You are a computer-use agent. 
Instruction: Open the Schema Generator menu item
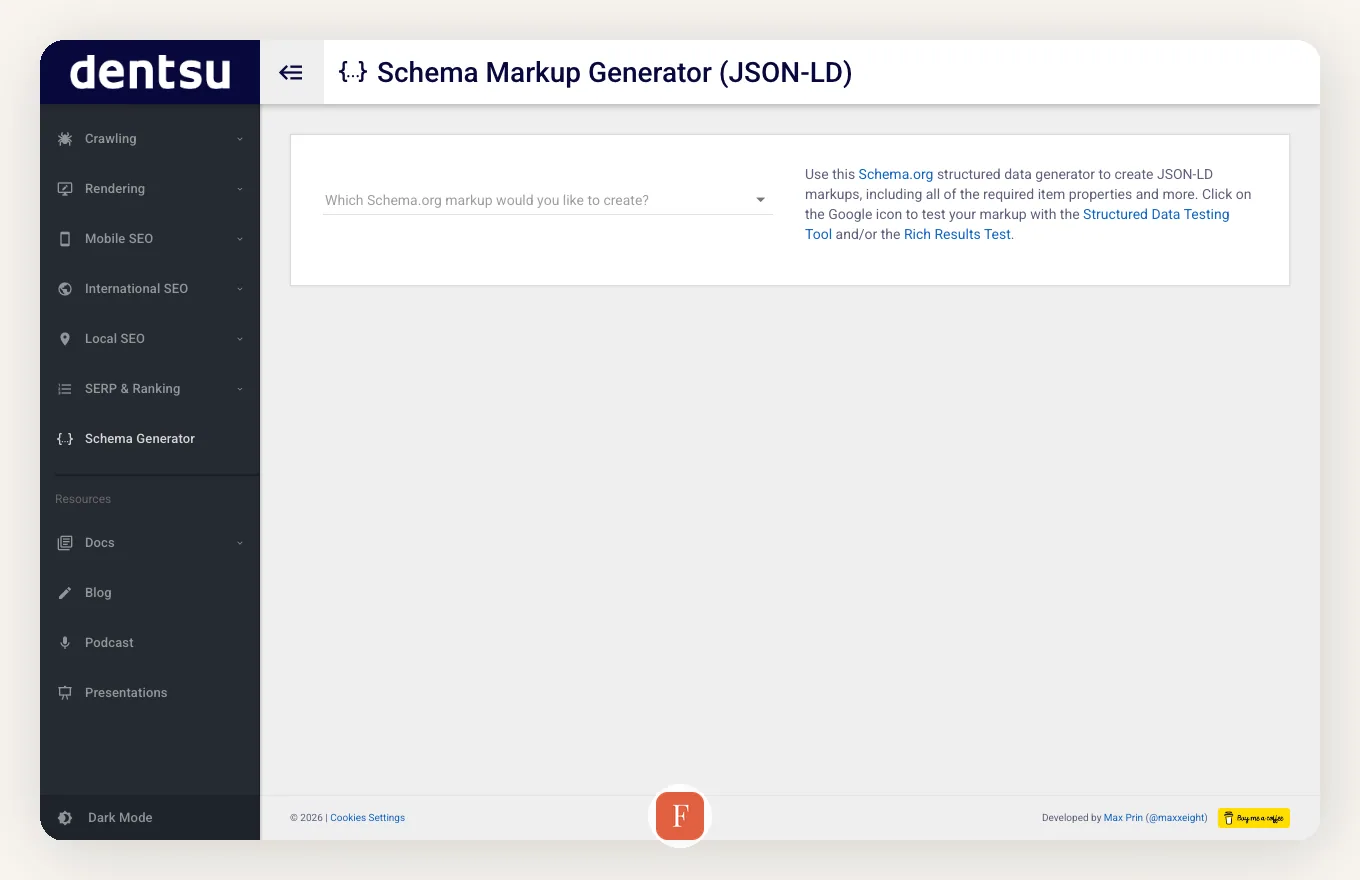[x=150, y=439]
